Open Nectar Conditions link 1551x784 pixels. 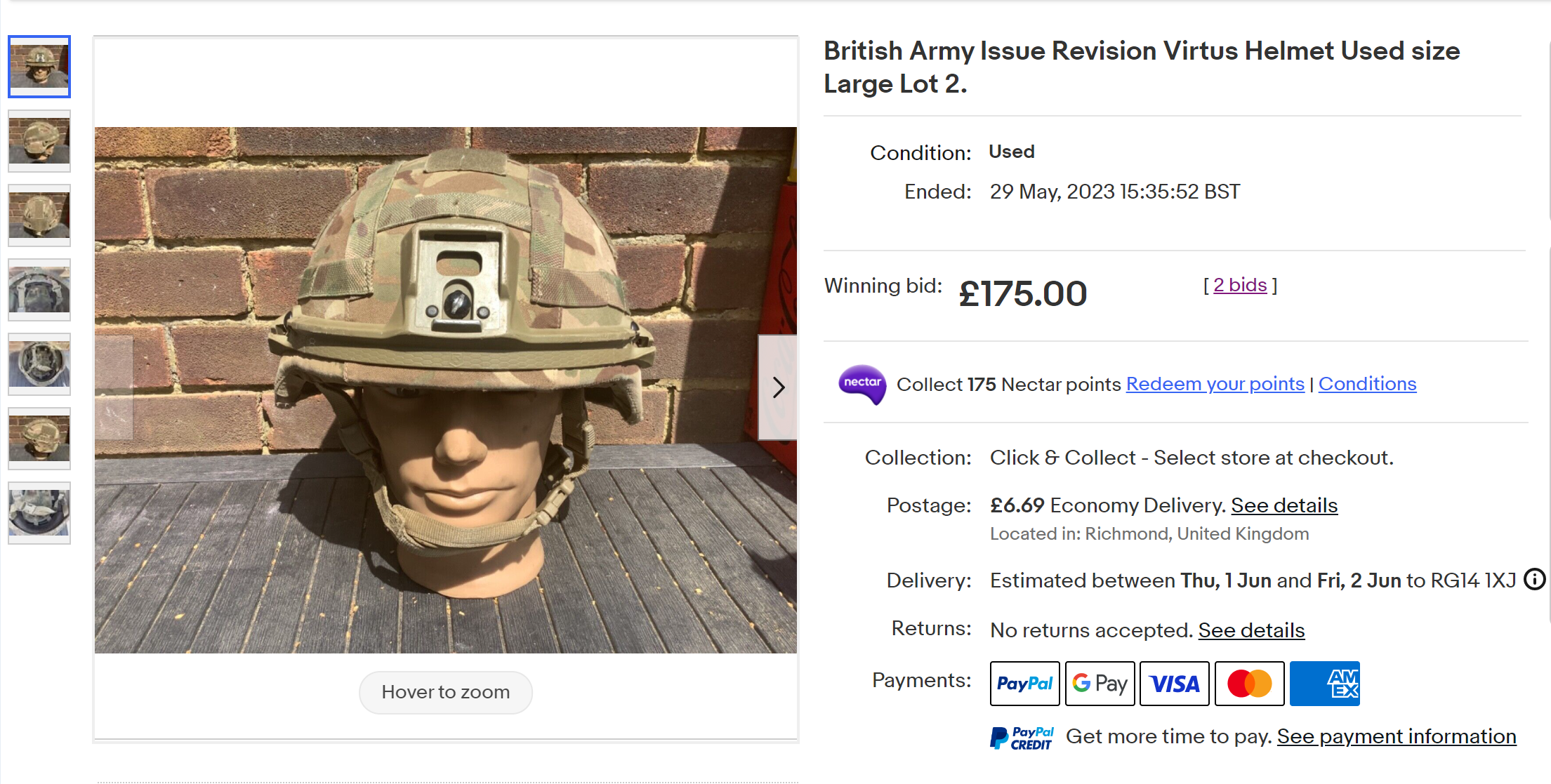[x=1367, y=384]
